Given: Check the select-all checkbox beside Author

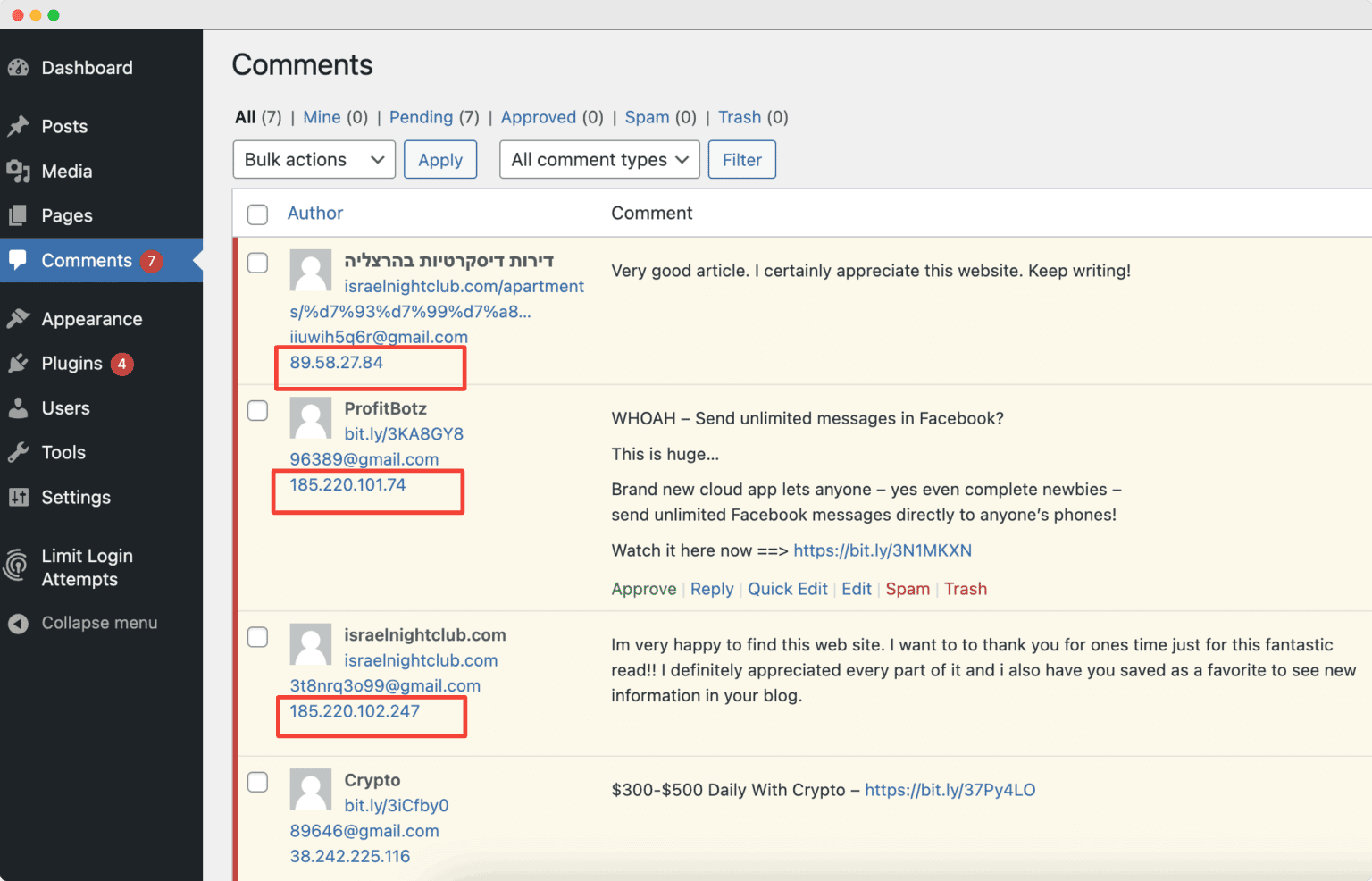Looking at the screenshot, I should 257,214.
